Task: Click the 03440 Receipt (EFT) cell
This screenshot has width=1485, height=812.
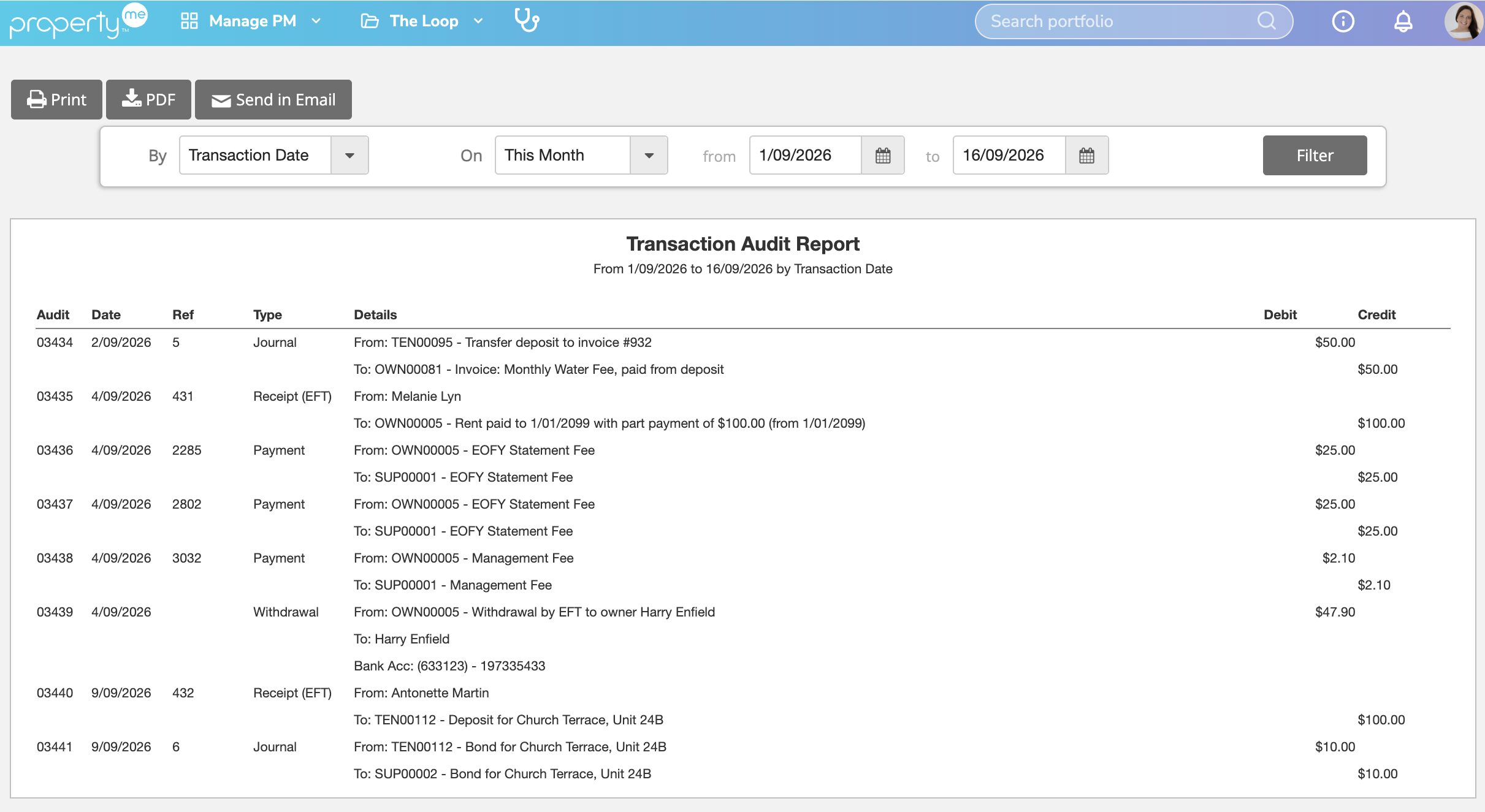Action: [292, 692]
